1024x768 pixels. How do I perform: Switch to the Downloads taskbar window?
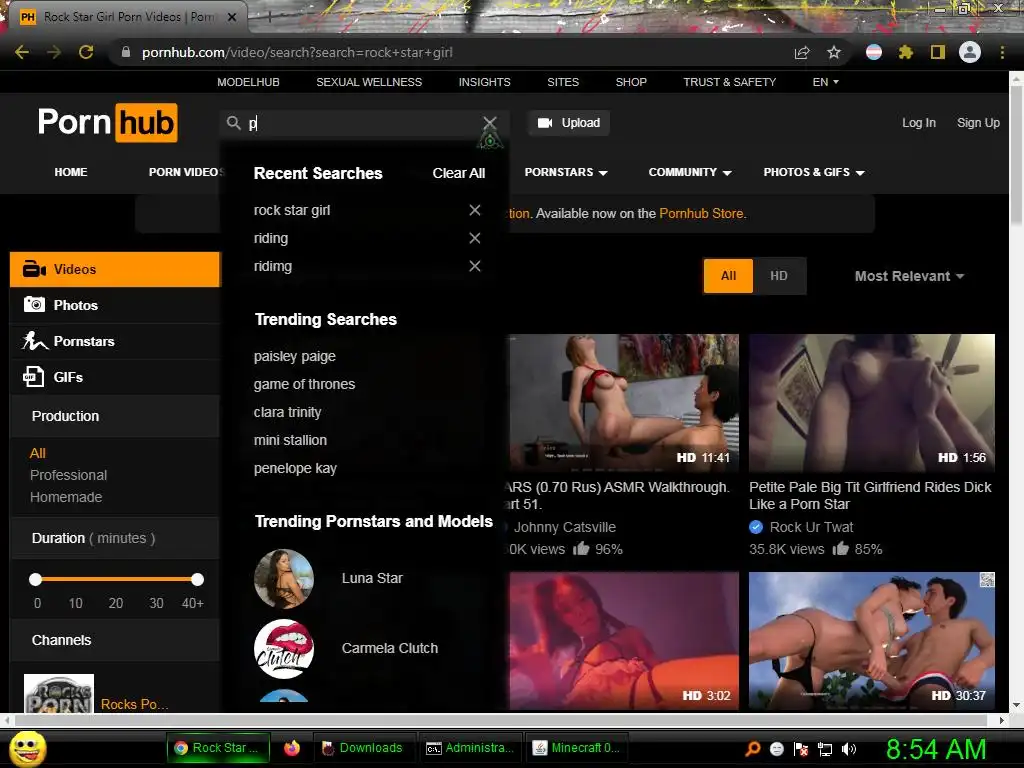363,748
